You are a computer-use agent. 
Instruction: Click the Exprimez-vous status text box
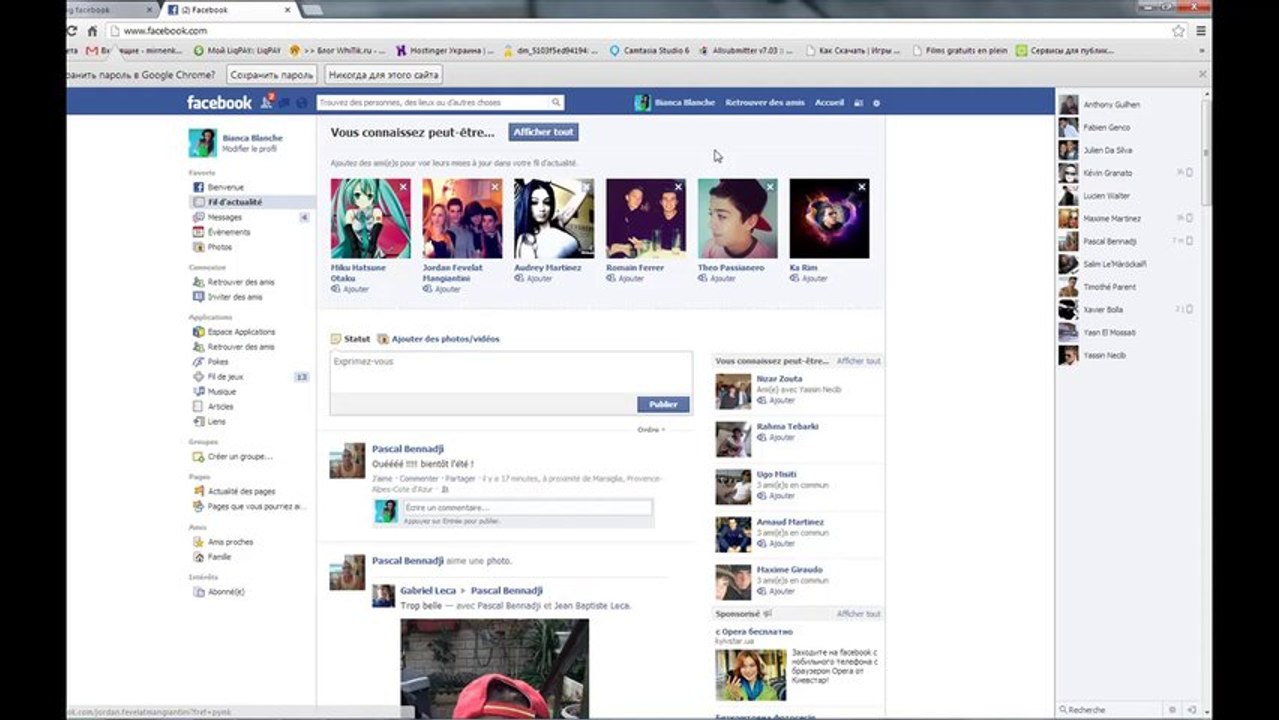(x=511, y=372)
